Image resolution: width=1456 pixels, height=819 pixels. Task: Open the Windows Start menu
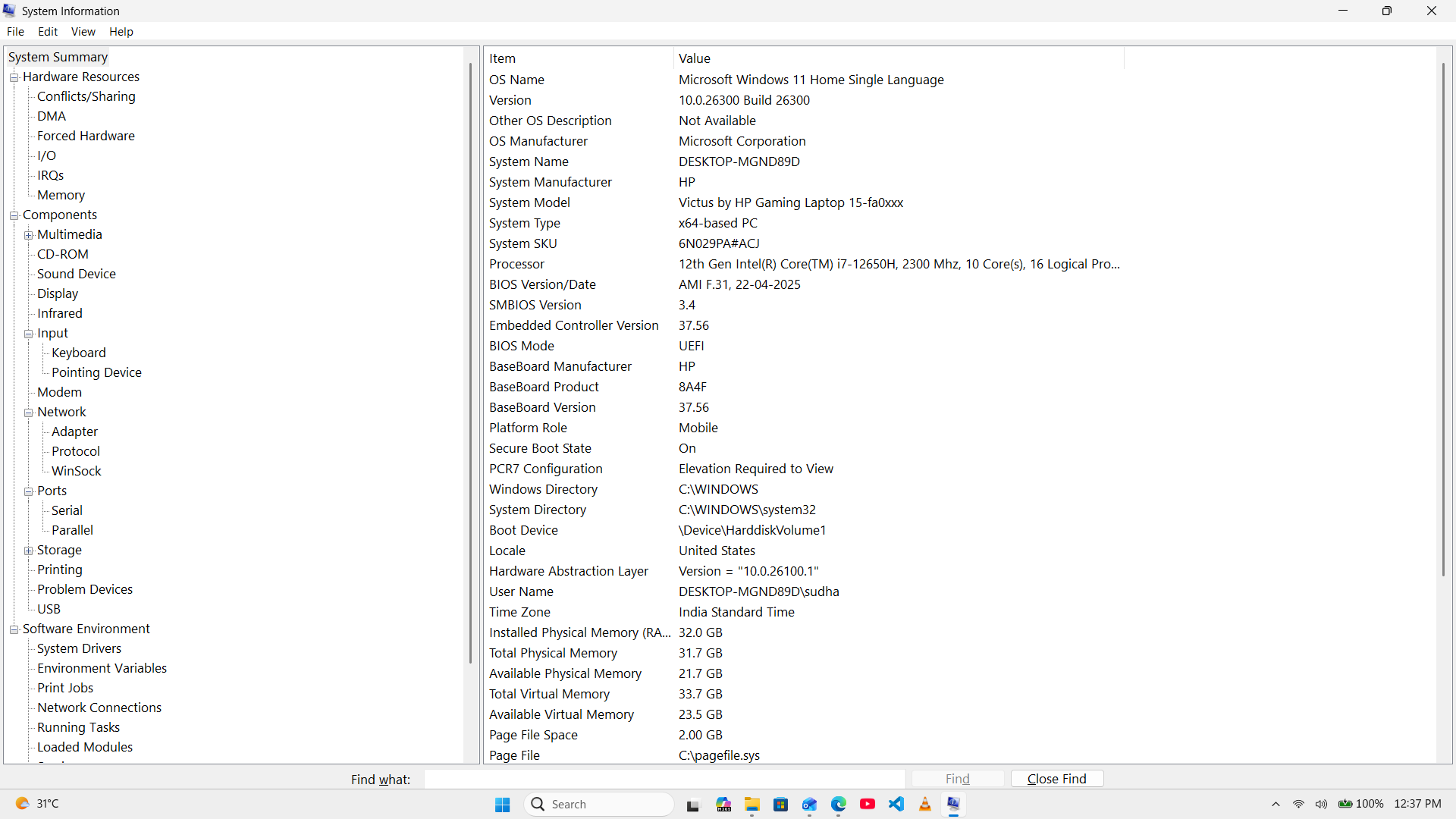coord(502,805)
